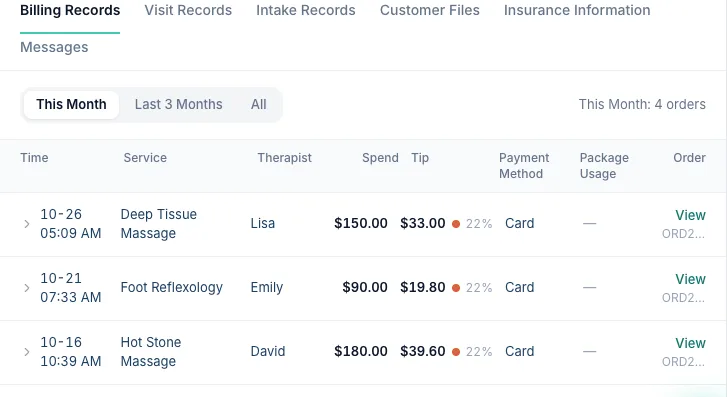Screen dimensions: 727x397
Task: Click the orange tip dot in David's row
Action: pos(456,352)
